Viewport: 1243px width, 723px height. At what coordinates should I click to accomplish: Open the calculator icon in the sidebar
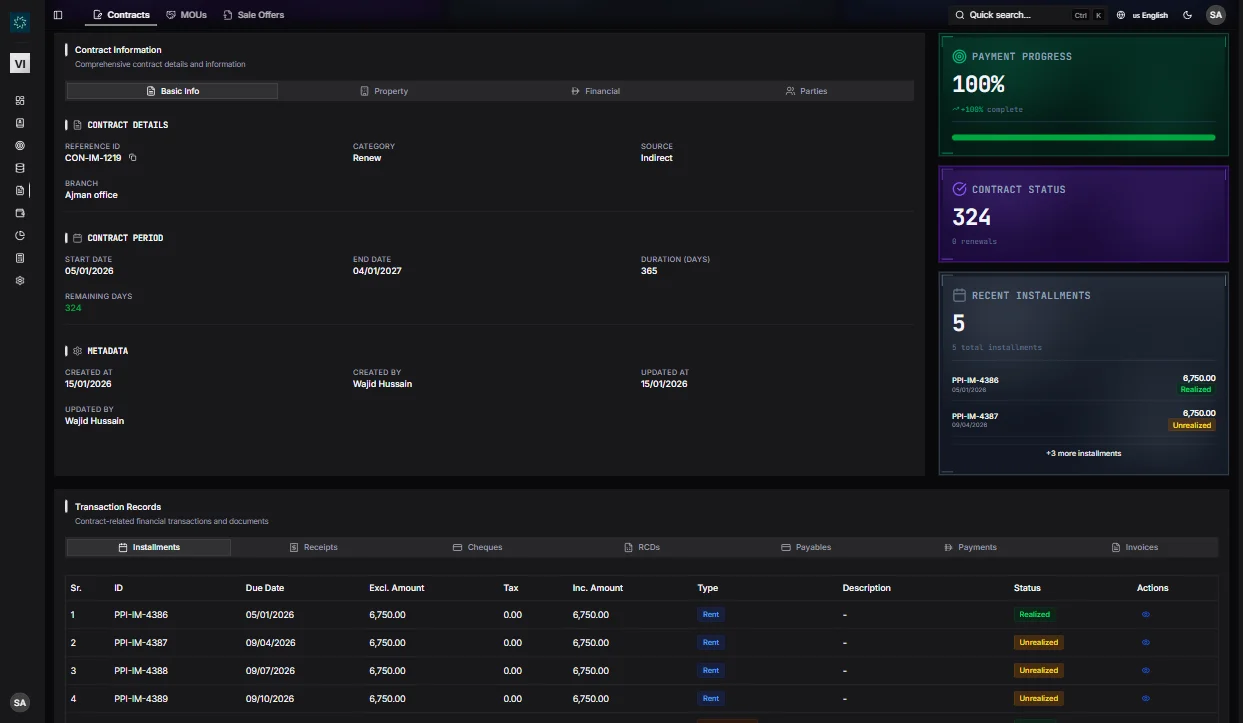tap(20, 258)
